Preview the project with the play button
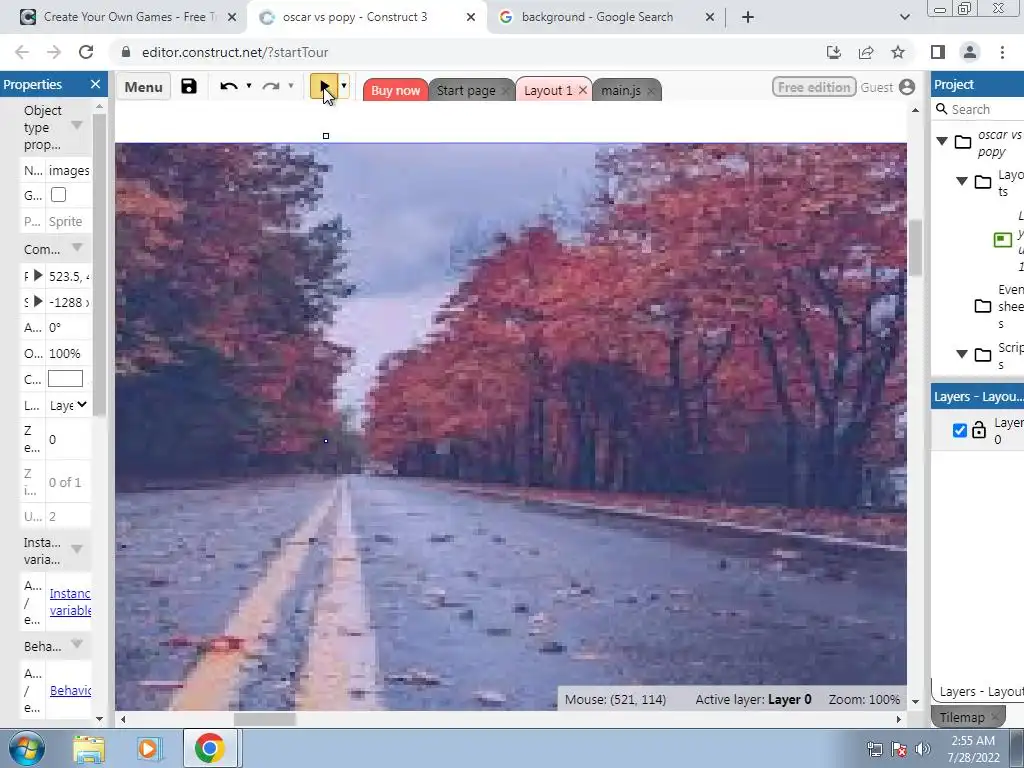1024x768 pixels. pyautogui.click(x=324, y=86)
